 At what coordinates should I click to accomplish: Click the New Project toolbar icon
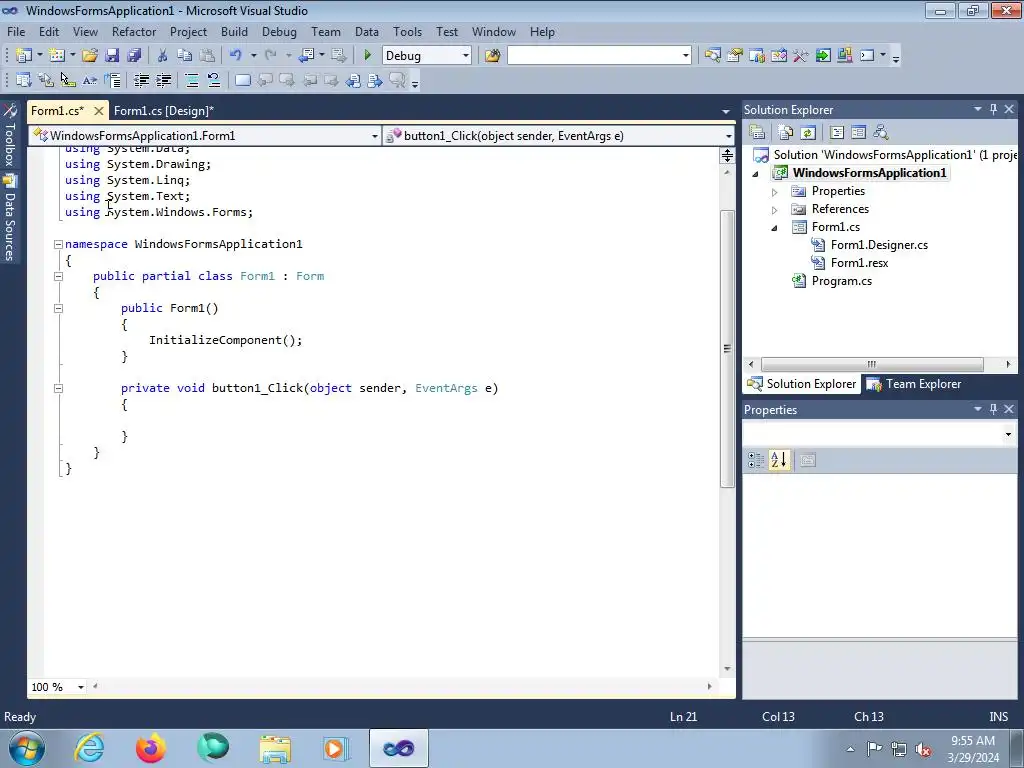tap(24, 56)
